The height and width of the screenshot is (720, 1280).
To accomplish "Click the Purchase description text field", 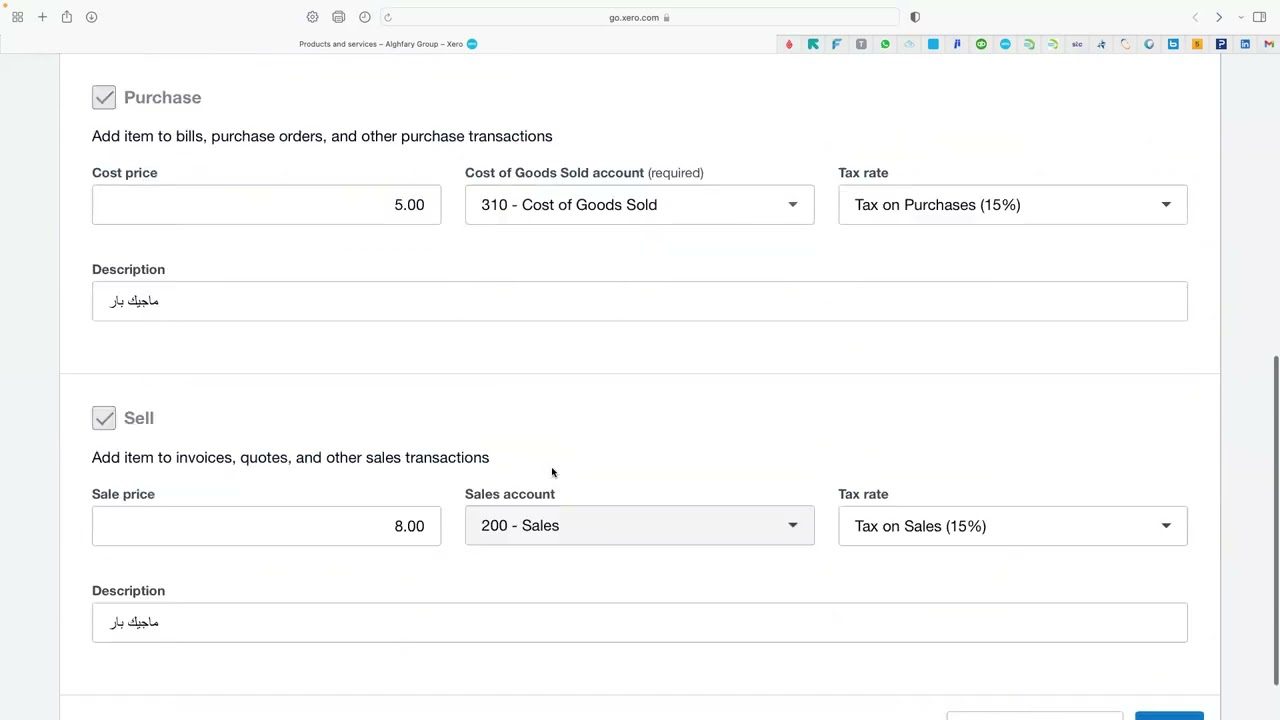I will point(640,301).
